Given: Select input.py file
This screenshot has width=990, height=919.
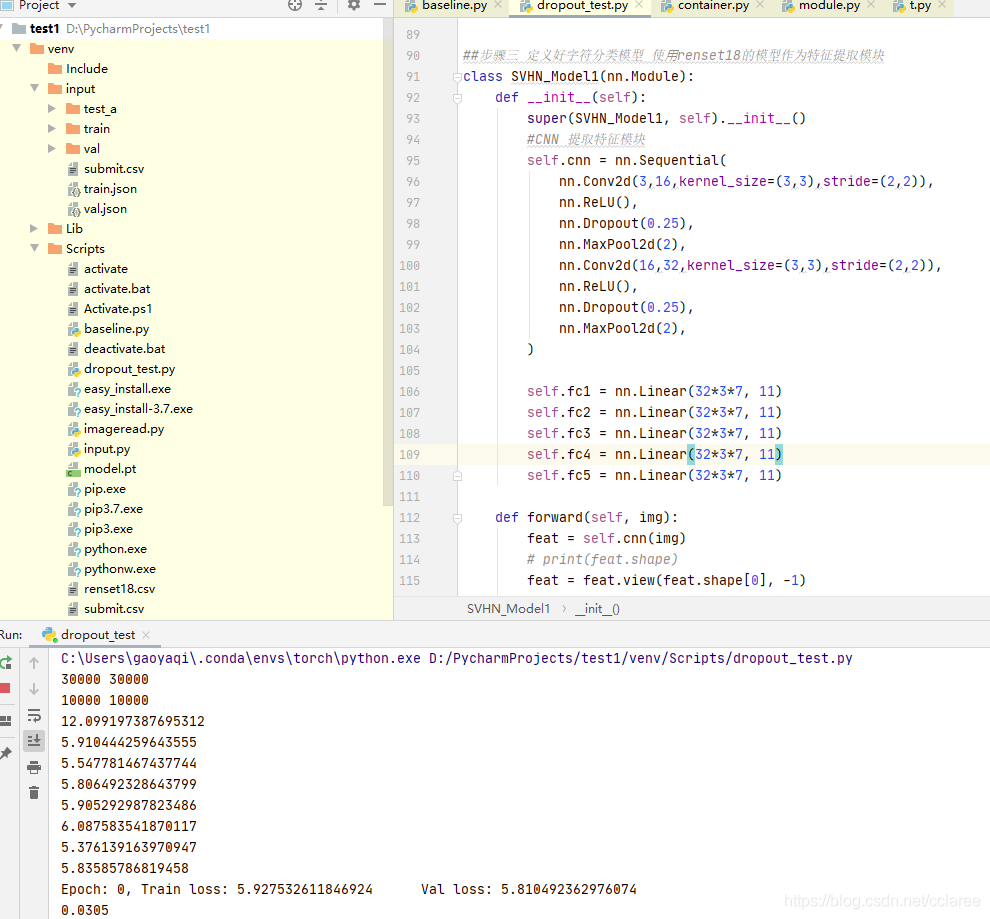Looking at the screenshot, I should point(107,449).
